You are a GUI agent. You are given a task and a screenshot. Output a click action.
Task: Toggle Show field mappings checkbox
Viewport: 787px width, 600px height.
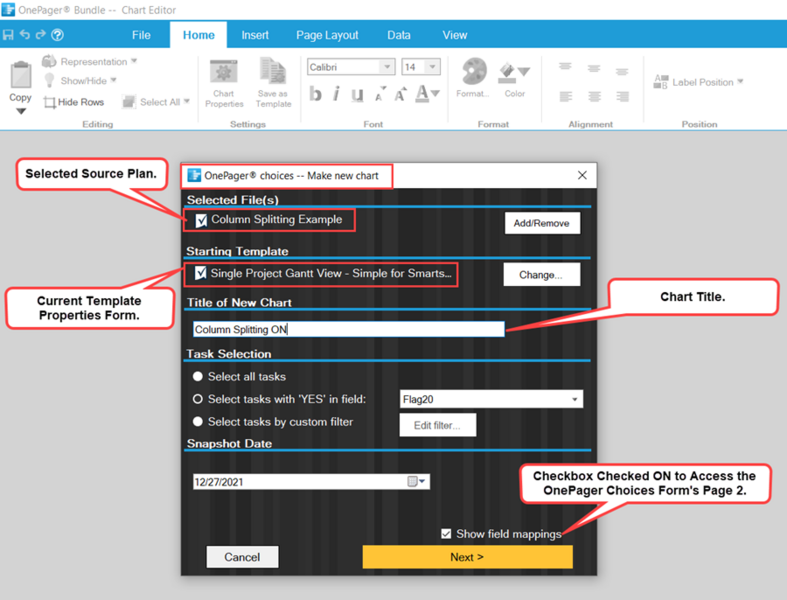446,534
